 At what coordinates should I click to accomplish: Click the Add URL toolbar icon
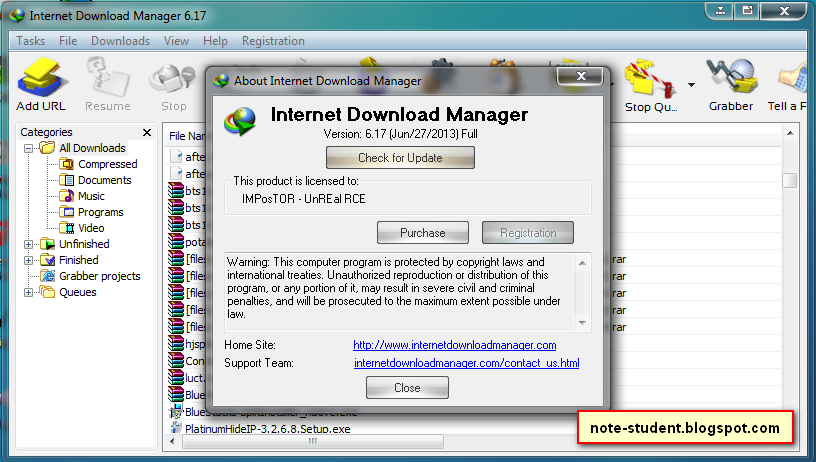pos(41,79)
